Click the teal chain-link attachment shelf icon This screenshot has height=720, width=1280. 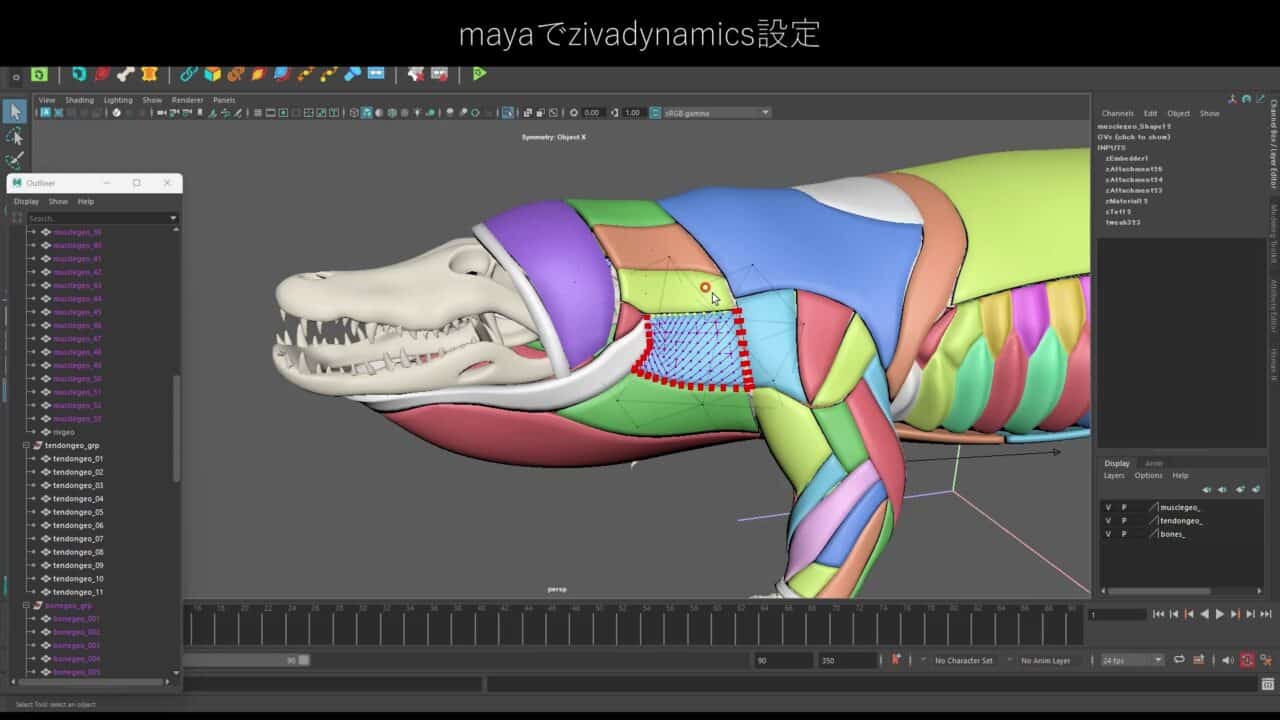[x=189, y=74]
